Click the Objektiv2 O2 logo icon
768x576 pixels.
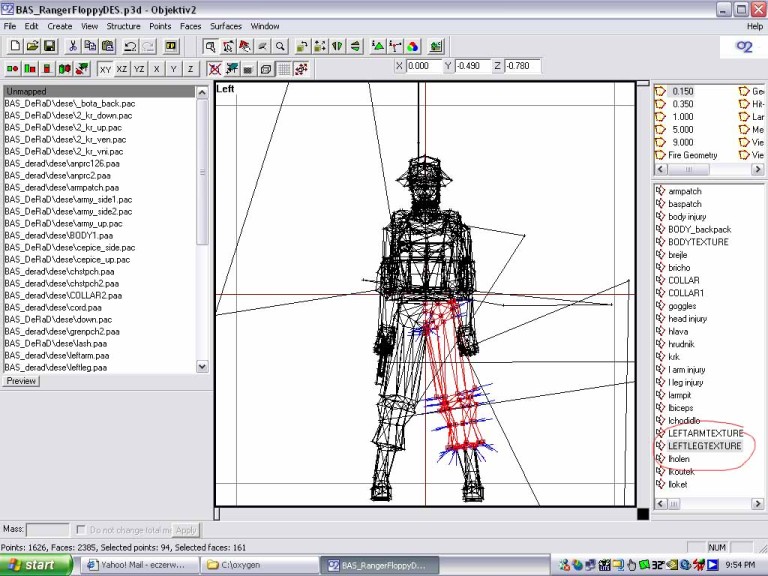point(743,46)
